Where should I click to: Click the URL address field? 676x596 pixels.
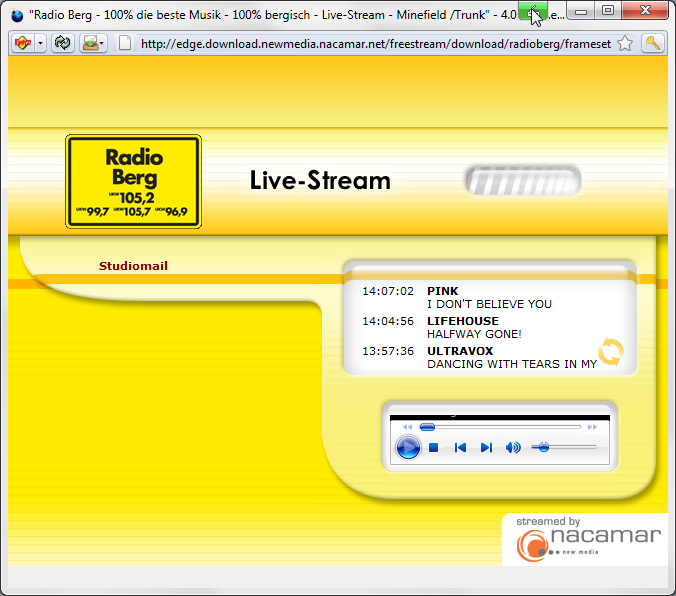pyautogui.click(x=376, y=44)
